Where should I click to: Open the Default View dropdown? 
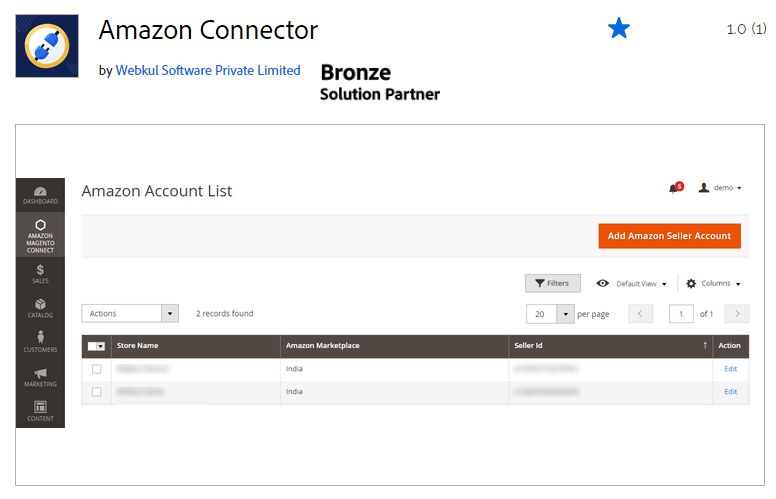click(632, 284)
